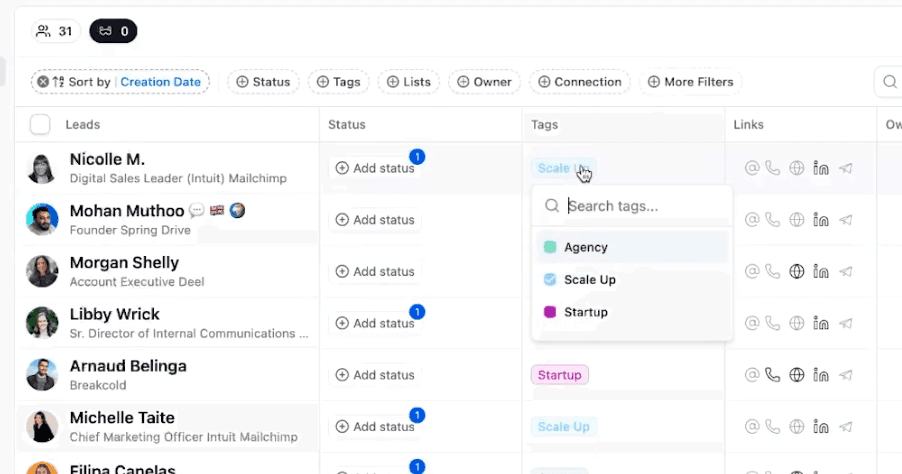Screen dimensions: 902x474
Task: Open LinkedIn icon for Libby Wrick
Action: point(821,323)
